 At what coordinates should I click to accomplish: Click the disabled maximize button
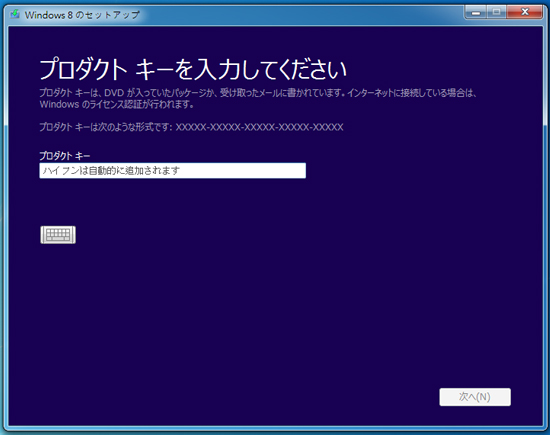pos(496,13)
